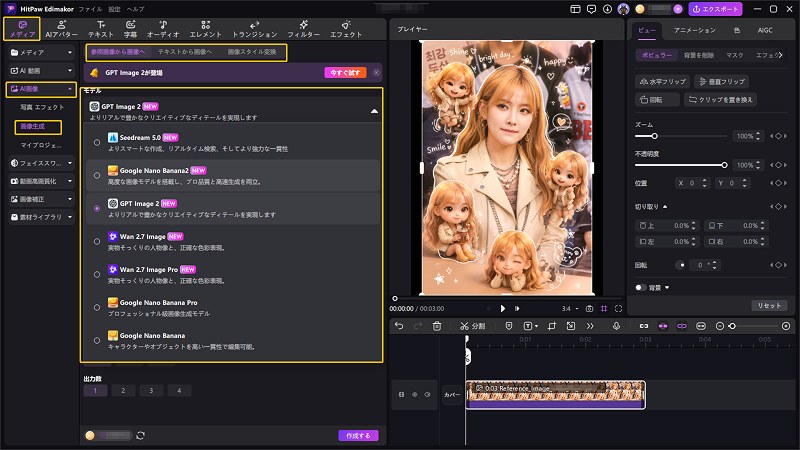800x450 pixels.
Task: Start voice-over recording with microphone icon
Action: (616, 326)
